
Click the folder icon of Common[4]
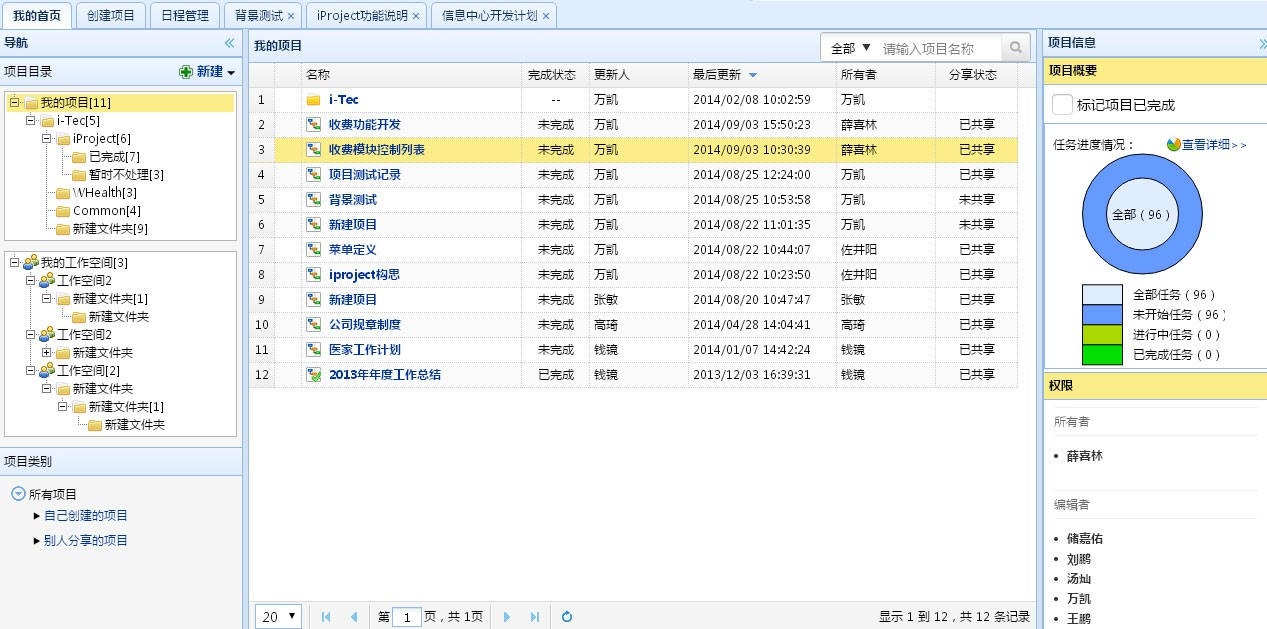pos(63,211)
